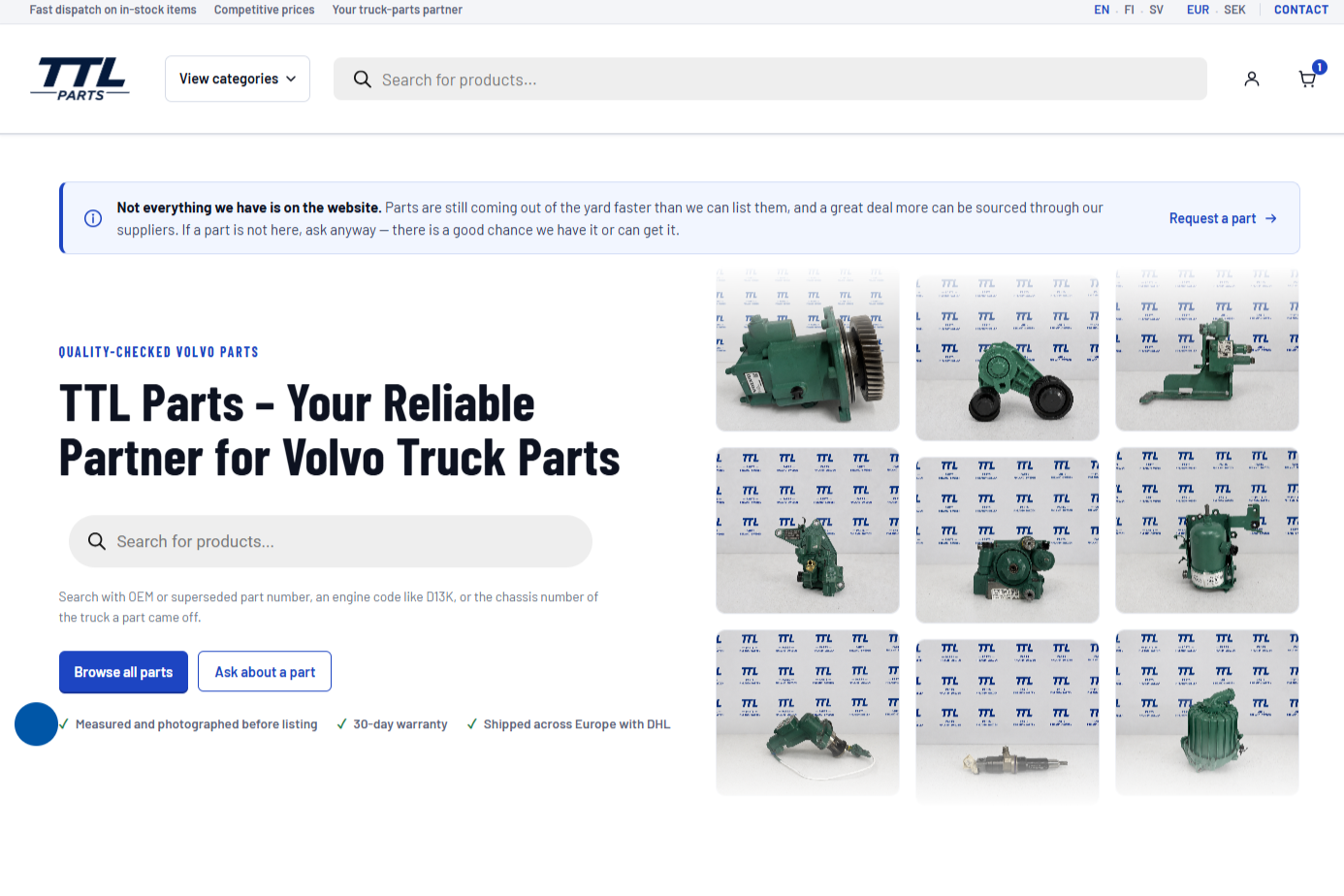
Task: Focus the hero product search field
Action: (x=331, y=541)
